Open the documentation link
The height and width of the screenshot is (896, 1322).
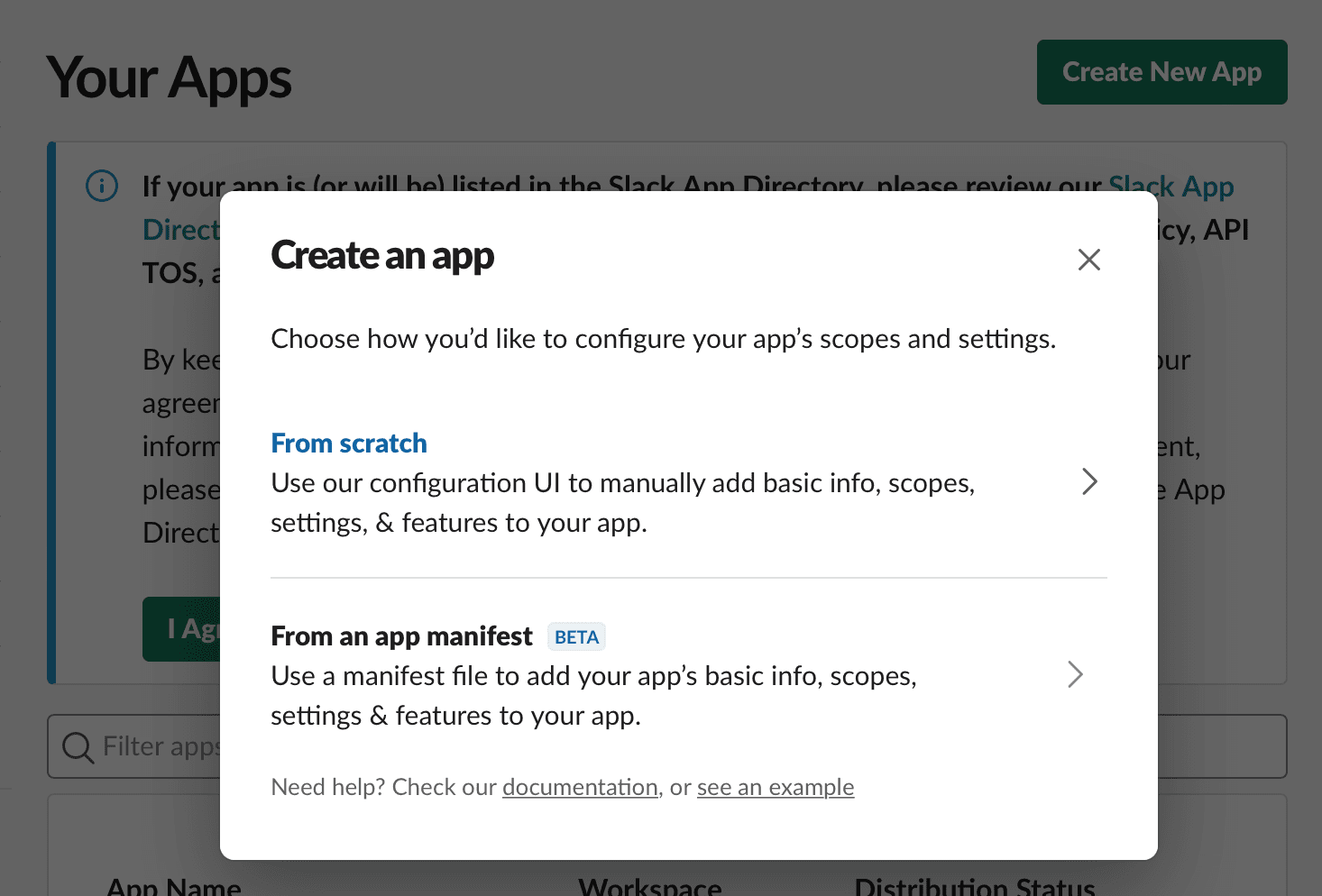pos(580,787)
